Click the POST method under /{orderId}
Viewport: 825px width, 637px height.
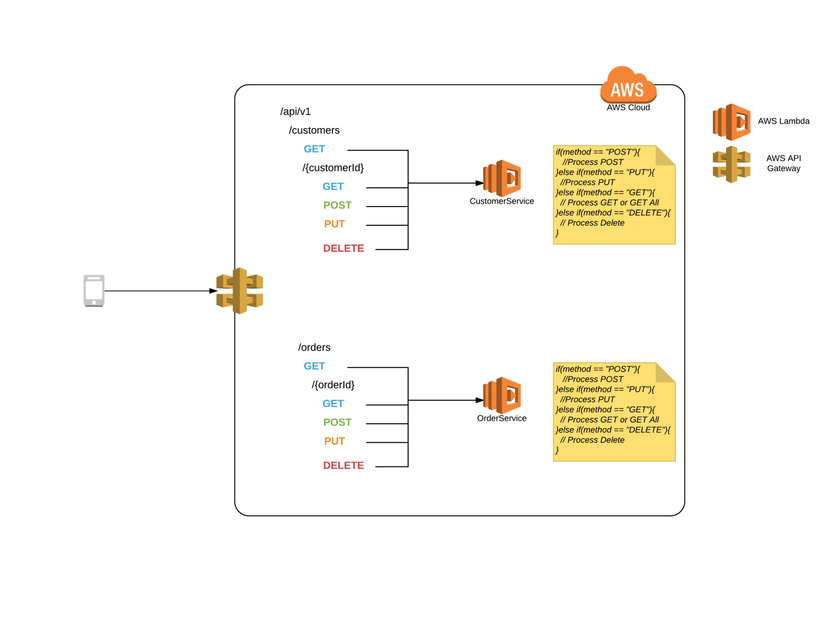[x=337, y=422]
